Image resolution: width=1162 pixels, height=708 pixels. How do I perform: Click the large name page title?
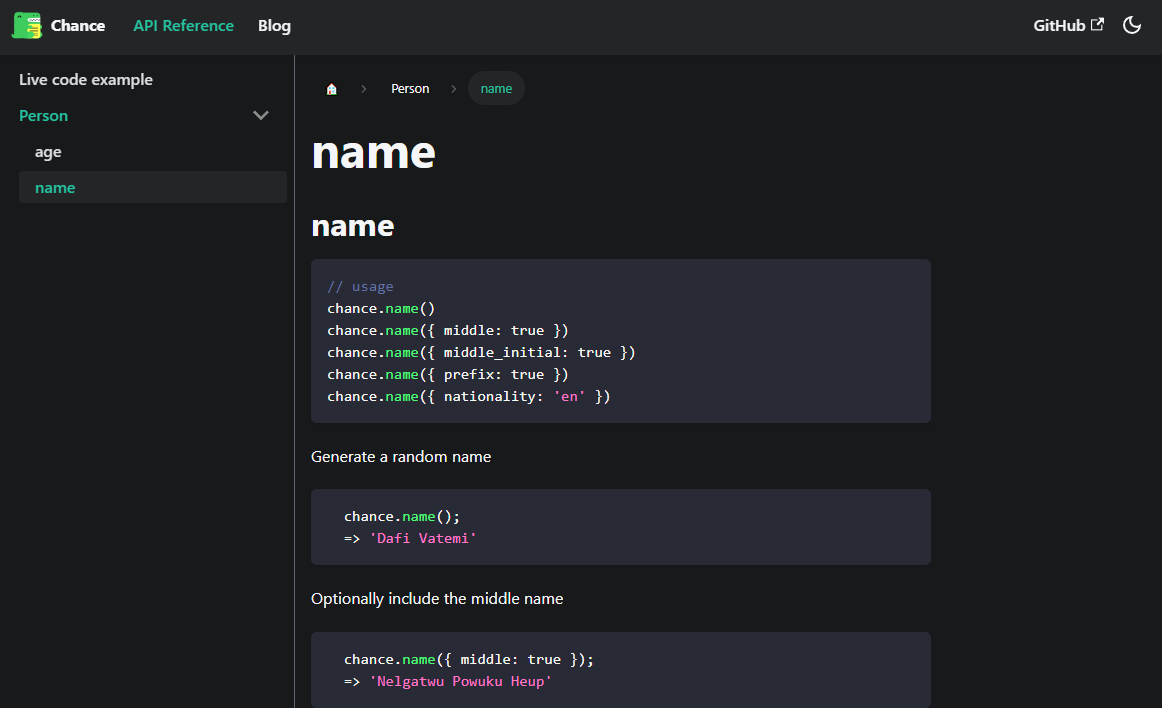[x=374, y=153]
